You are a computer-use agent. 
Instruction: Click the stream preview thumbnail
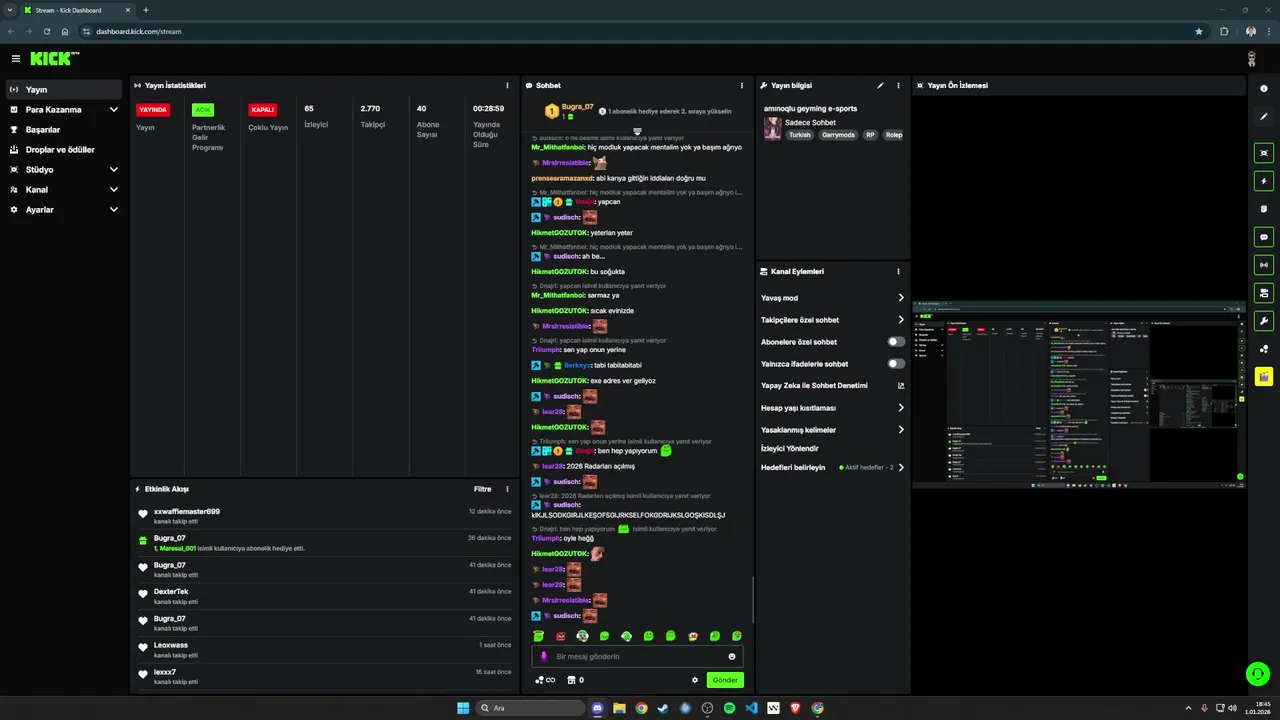tap(1079, 394)
